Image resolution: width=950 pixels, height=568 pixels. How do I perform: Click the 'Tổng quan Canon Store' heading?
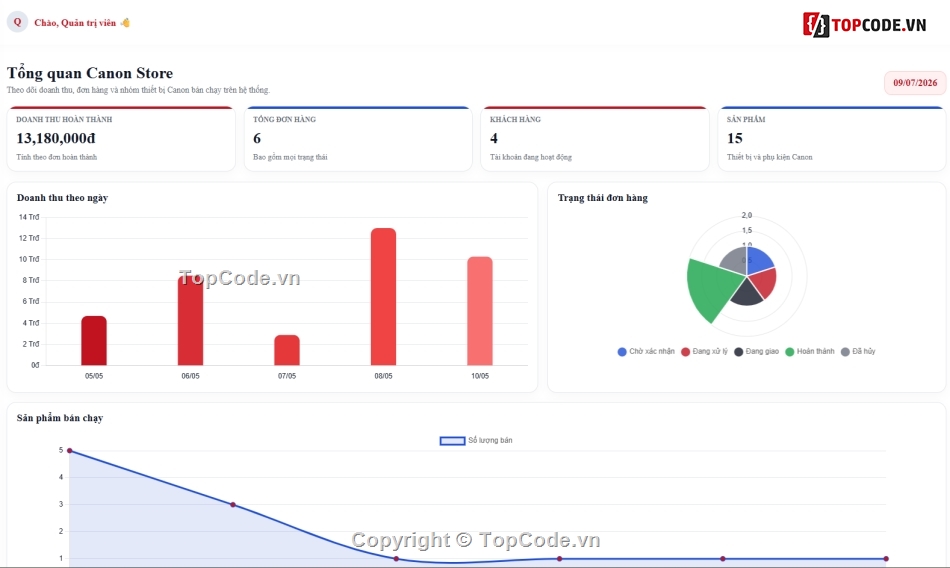[x=90, y=73]
